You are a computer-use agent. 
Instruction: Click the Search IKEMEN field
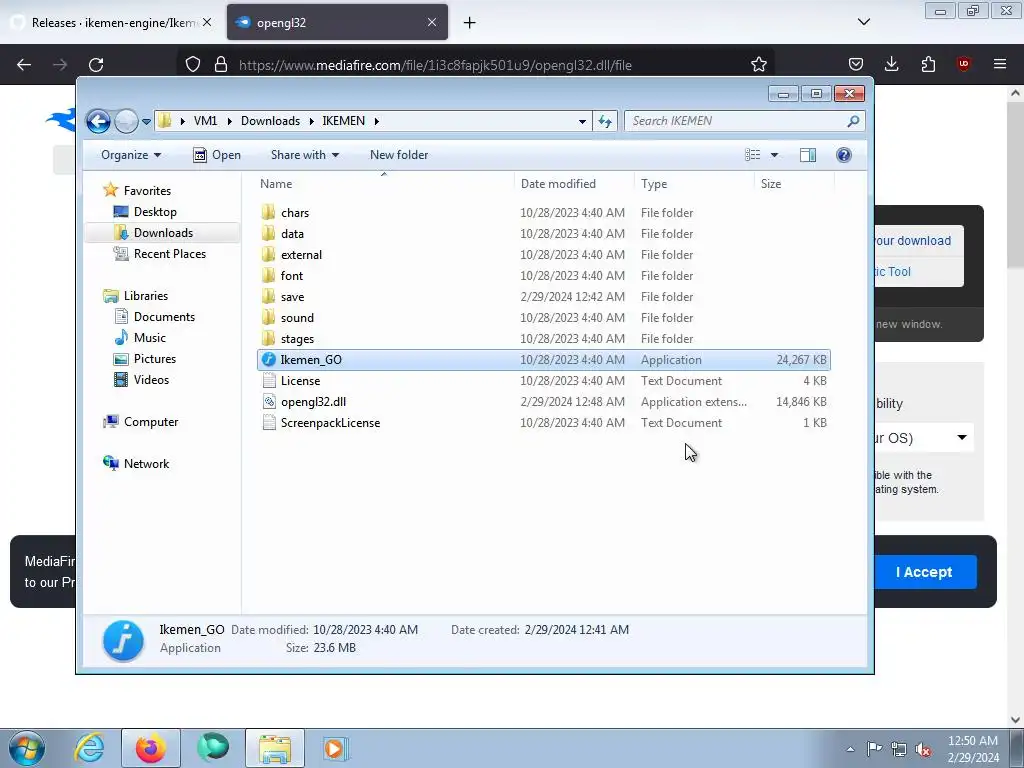click(744, 121)
